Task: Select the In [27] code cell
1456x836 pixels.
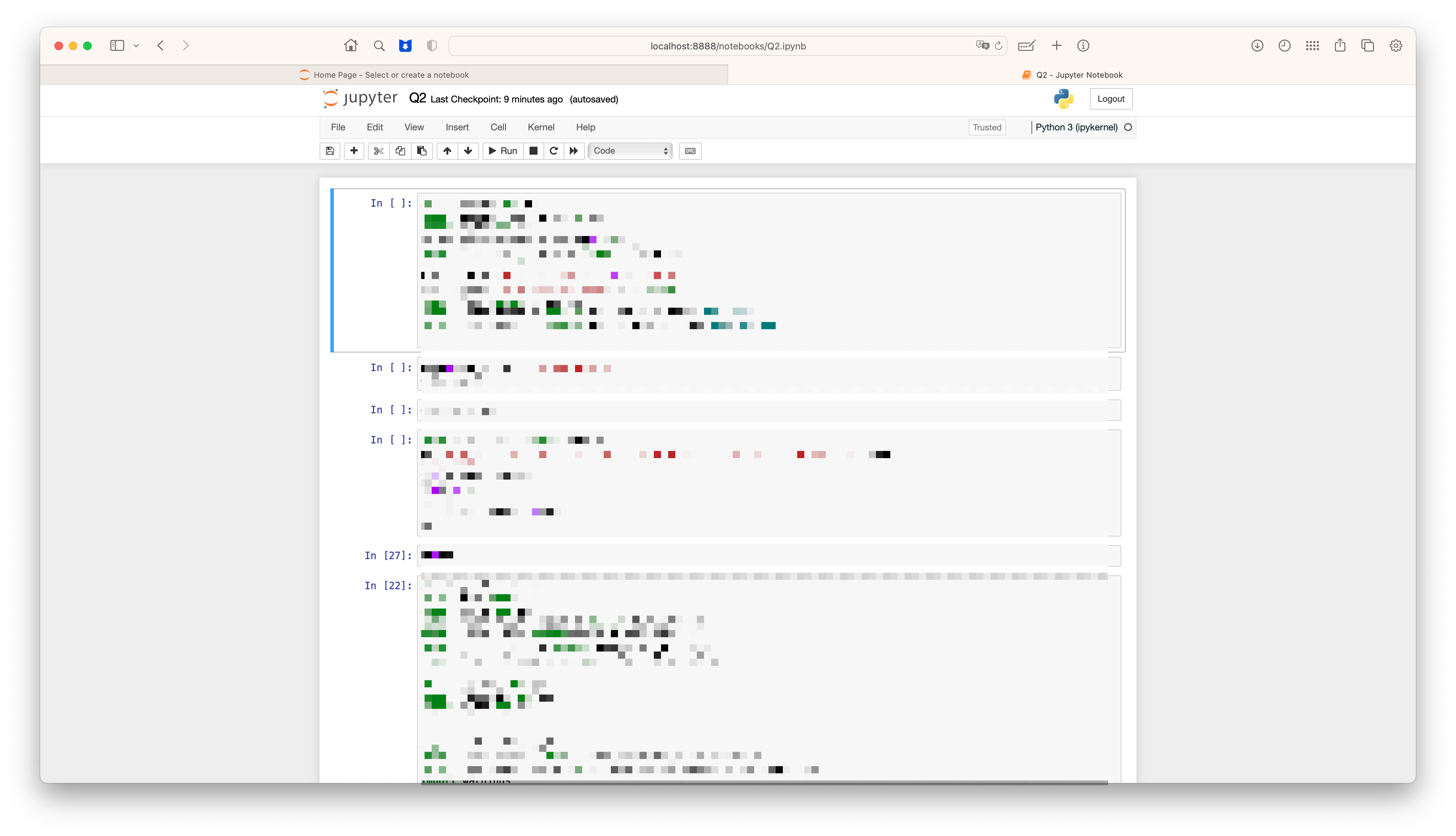Action: pyautogui.click(x=769, y=555)
